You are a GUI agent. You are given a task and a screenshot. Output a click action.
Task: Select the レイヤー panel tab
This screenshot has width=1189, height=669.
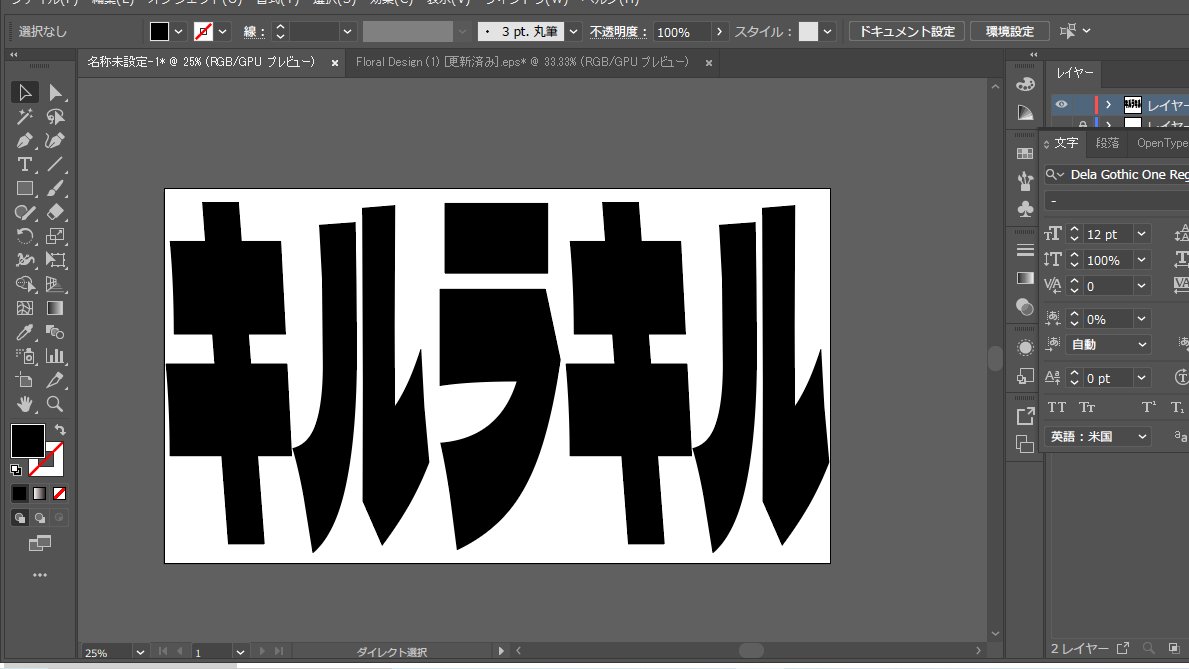click(1074, 73)
